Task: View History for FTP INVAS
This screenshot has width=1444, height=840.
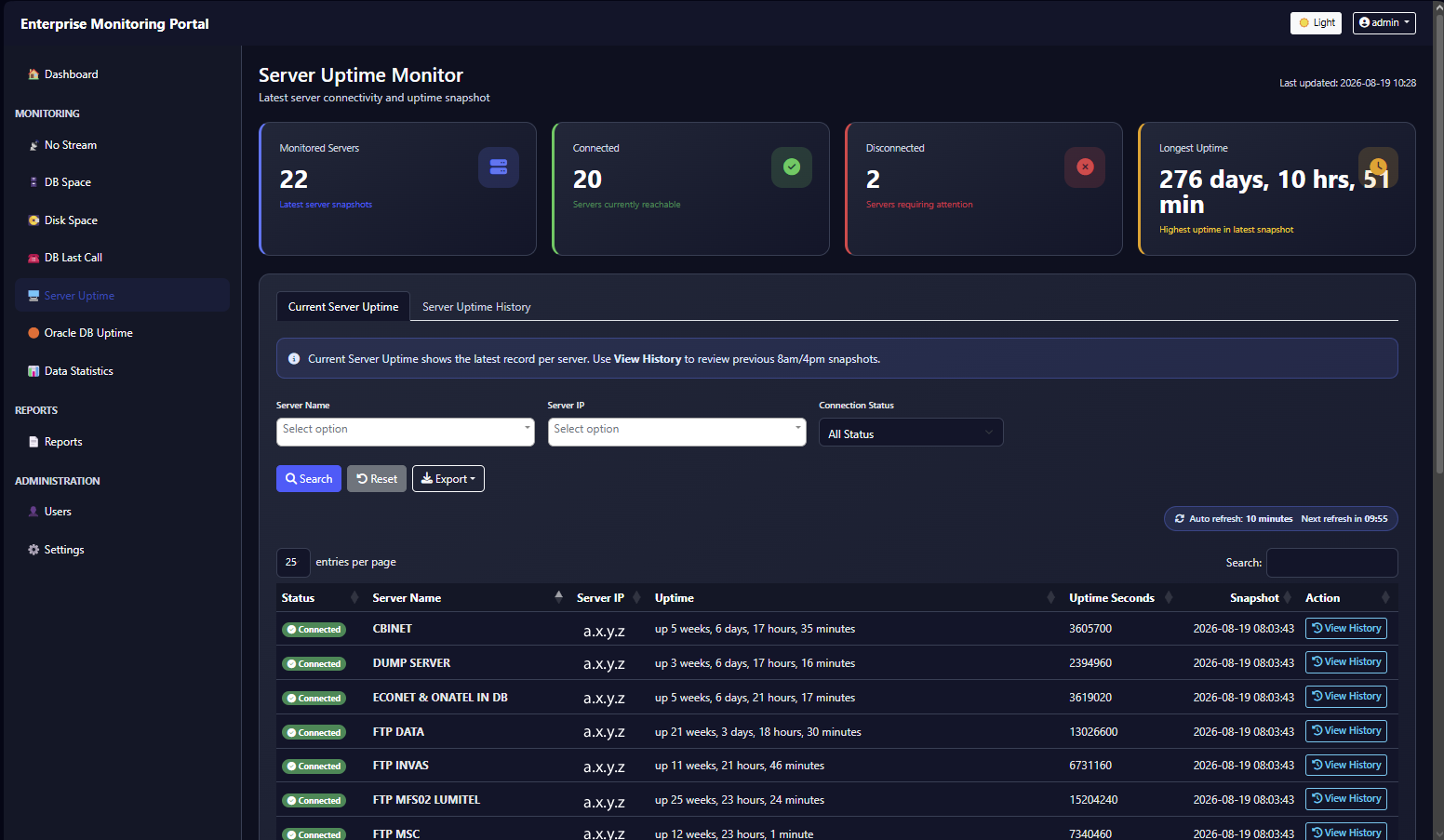Action: [1346, 766]
